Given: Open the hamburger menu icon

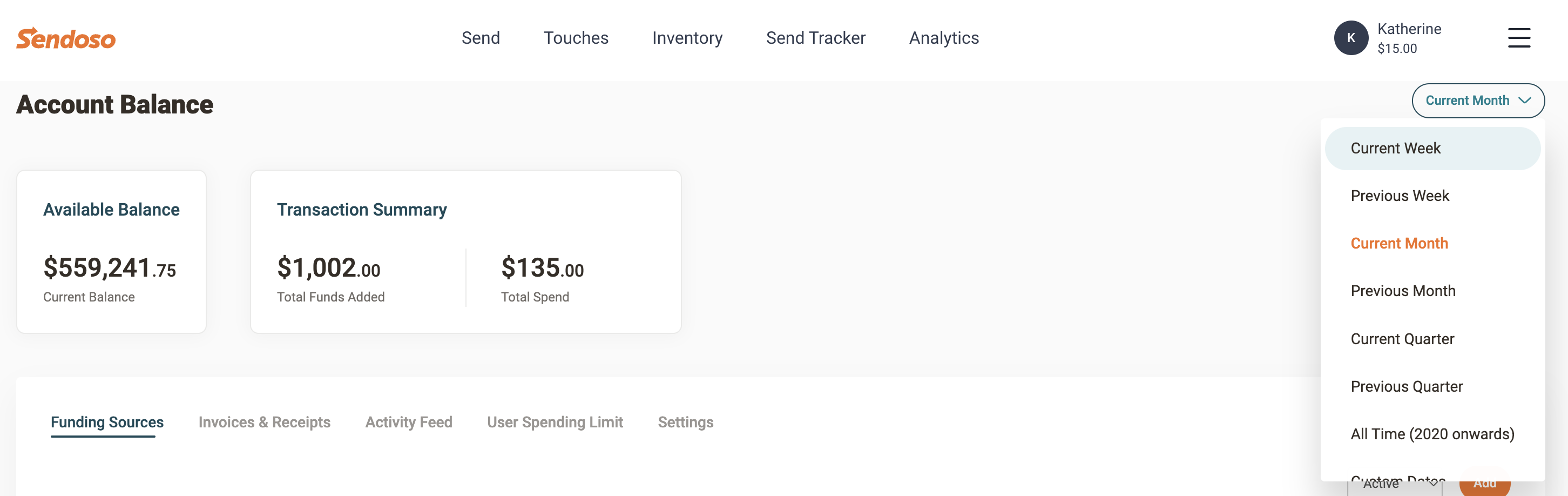Looking at the screenshot, I should pyautogui.click(x=1518, y=38).
